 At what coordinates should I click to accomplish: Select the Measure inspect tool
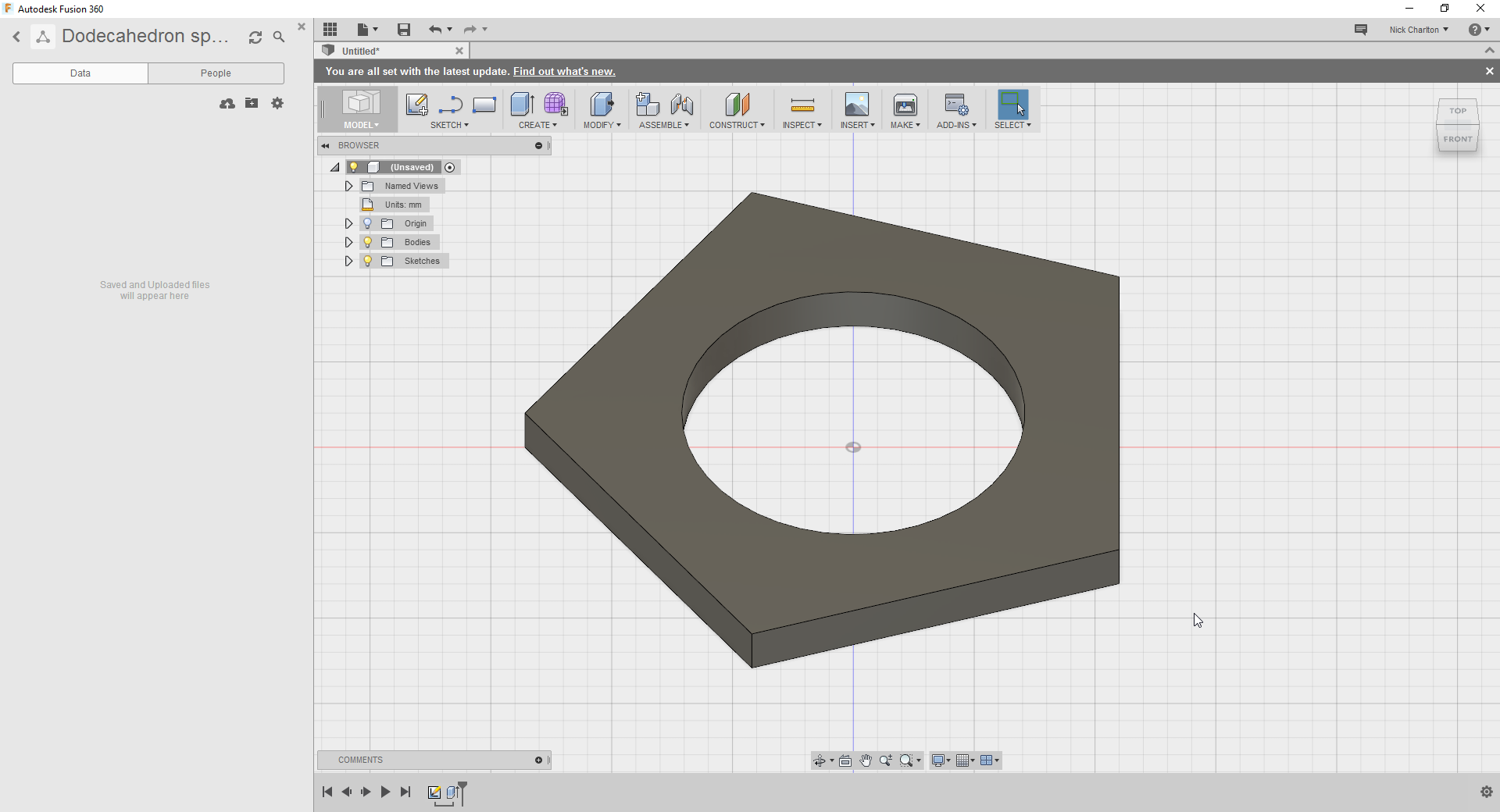click(x=802, y=105)
